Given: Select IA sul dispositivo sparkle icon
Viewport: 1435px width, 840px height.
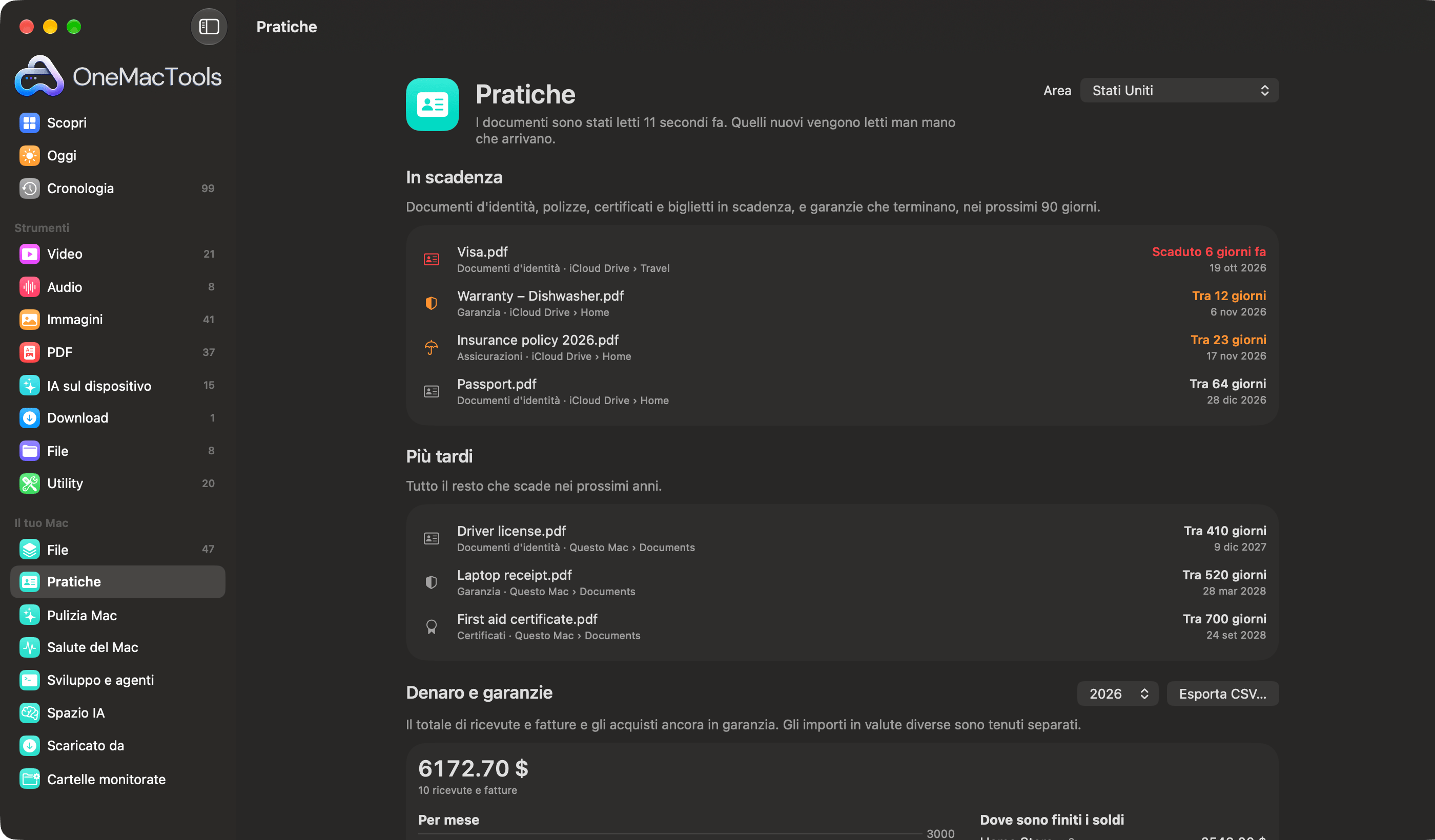Looking at the screenshot, I should (x=30, y=385).
